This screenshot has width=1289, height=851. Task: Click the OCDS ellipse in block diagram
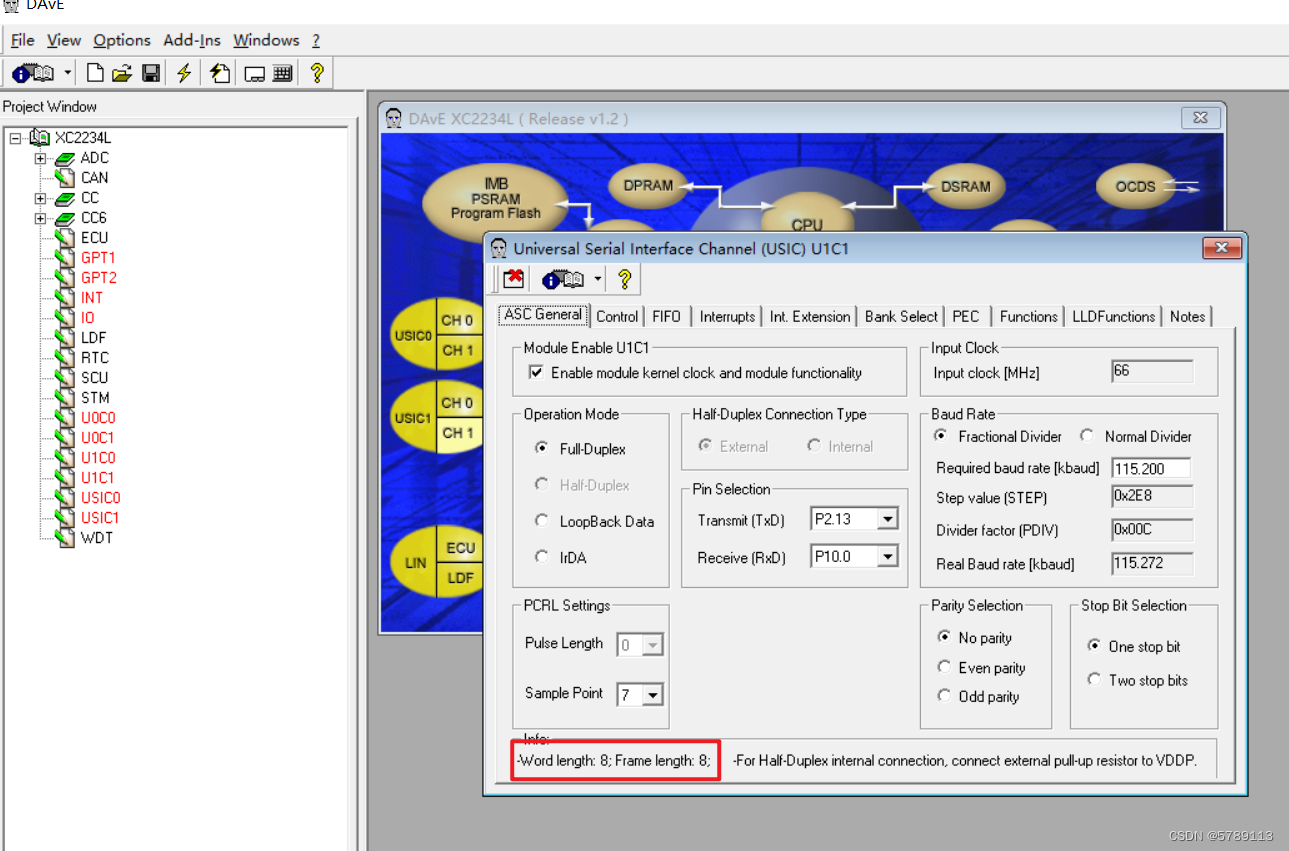coord(1136,186)
